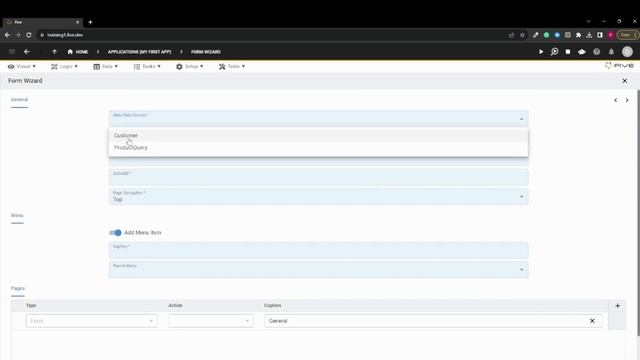The width and height of the screenshot is (640, 360).
Task: Open the Setup menu
Action: [x=190, y=67]
